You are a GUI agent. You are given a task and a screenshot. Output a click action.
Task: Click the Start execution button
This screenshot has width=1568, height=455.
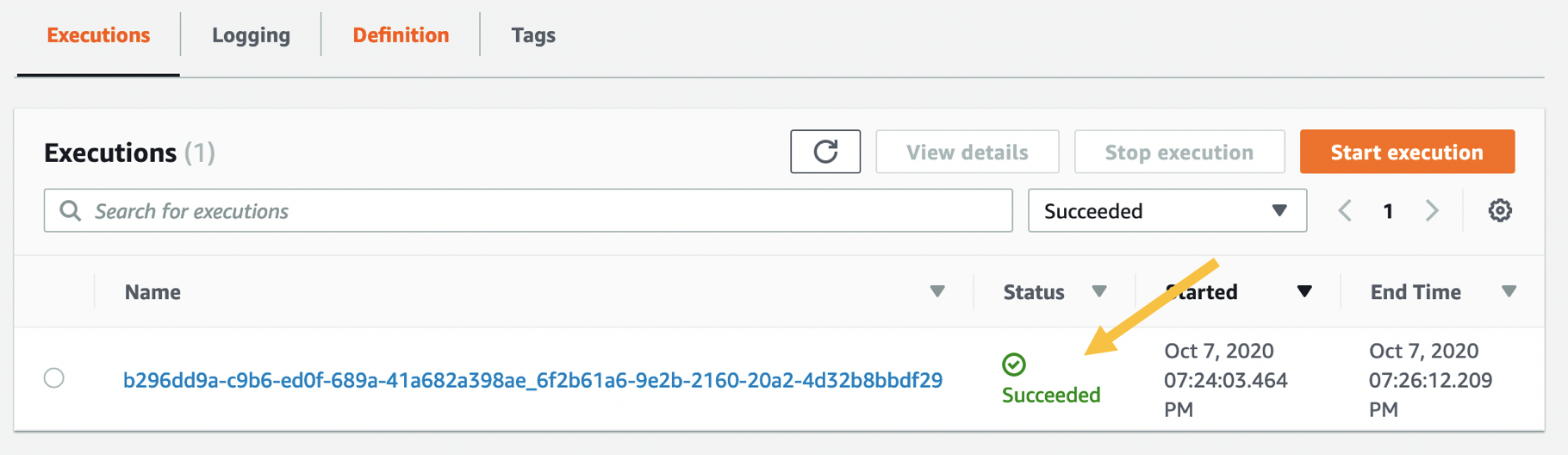click(x=1407, y=152)
